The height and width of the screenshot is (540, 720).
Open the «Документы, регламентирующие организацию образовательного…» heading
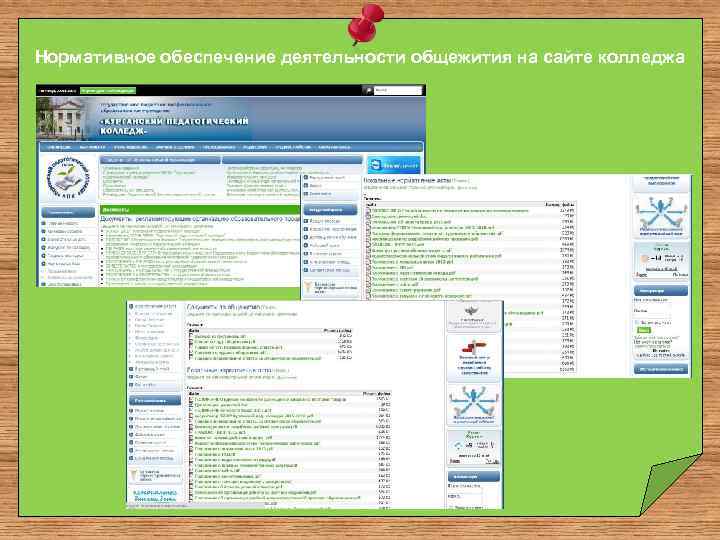[200, 219]
